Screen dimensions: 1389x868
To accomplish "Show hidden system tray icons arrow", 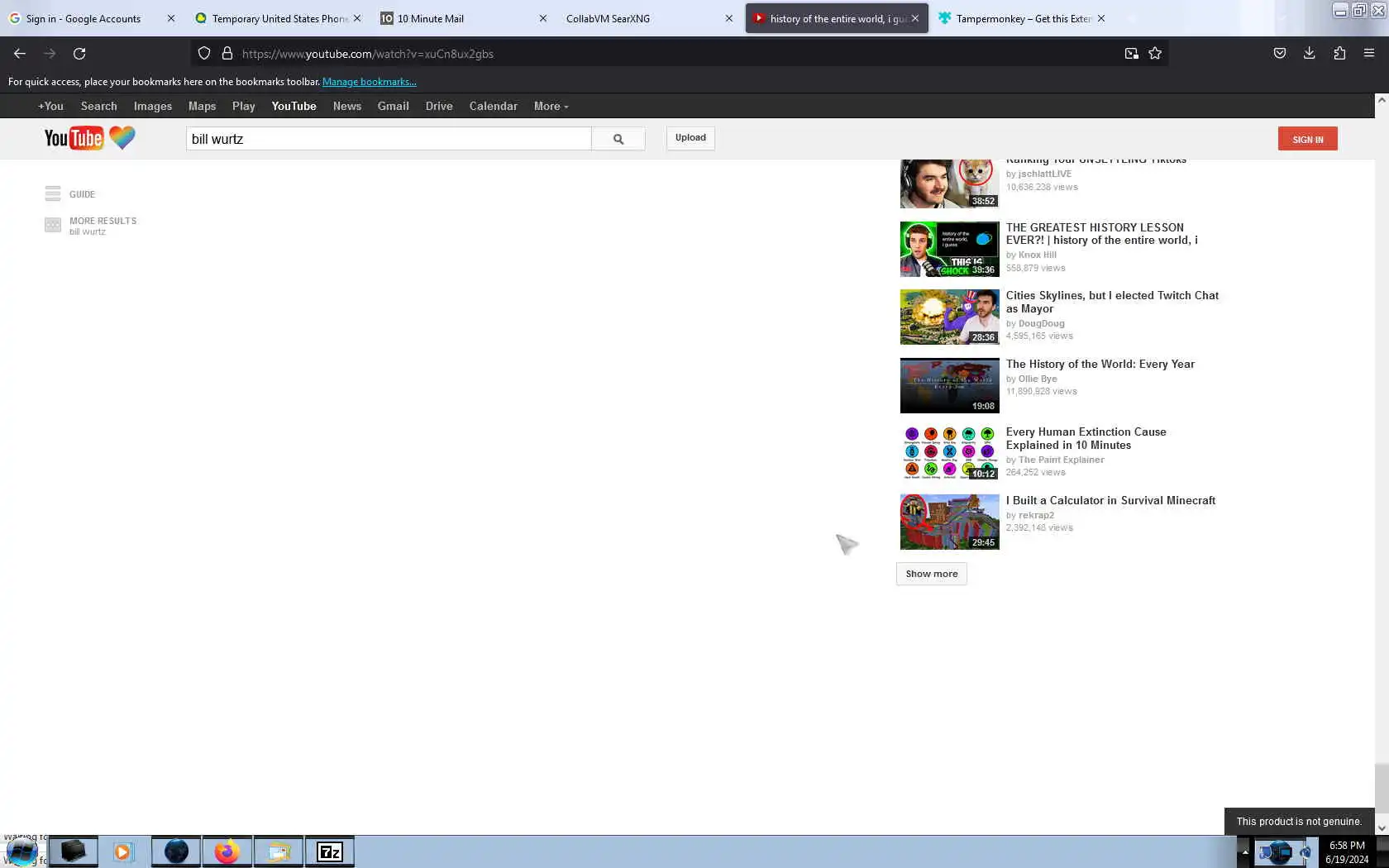I will (1244, 851).
